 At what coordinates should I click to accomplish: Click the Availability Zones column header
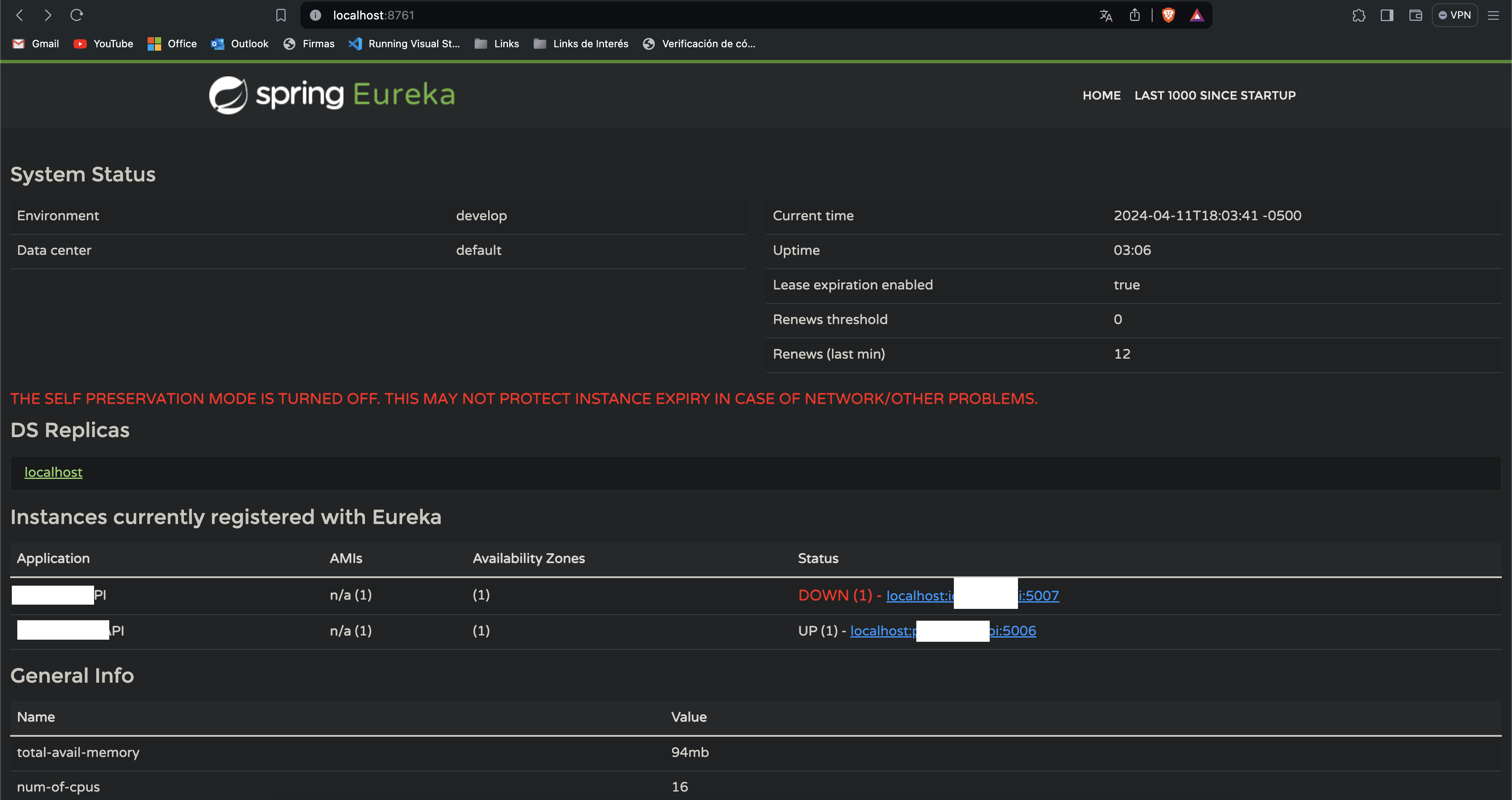click(528, 558)
